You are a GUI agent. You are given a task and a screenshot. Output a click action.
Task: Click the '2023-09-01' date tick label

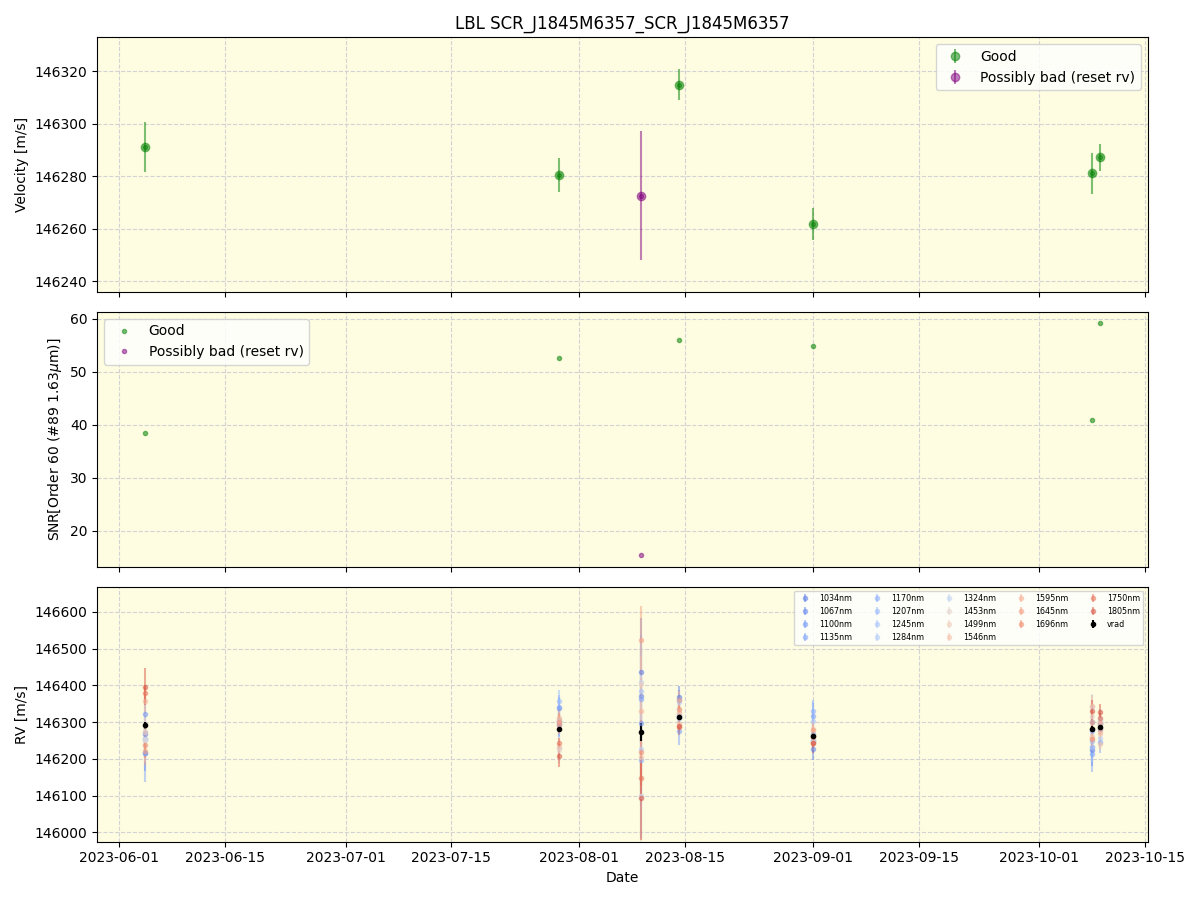tap(813, 857)
